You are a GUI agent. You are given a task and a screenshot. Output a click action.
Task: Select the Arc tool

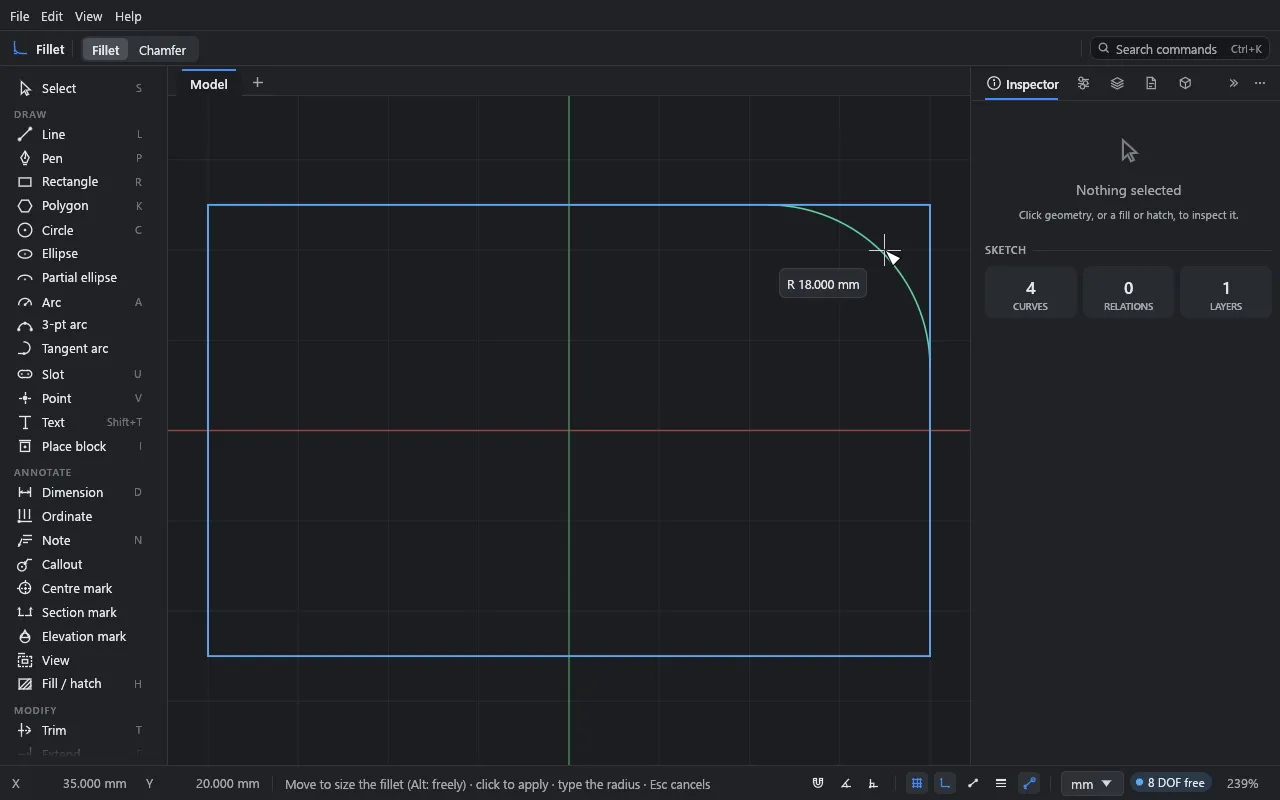pos(80,302)
